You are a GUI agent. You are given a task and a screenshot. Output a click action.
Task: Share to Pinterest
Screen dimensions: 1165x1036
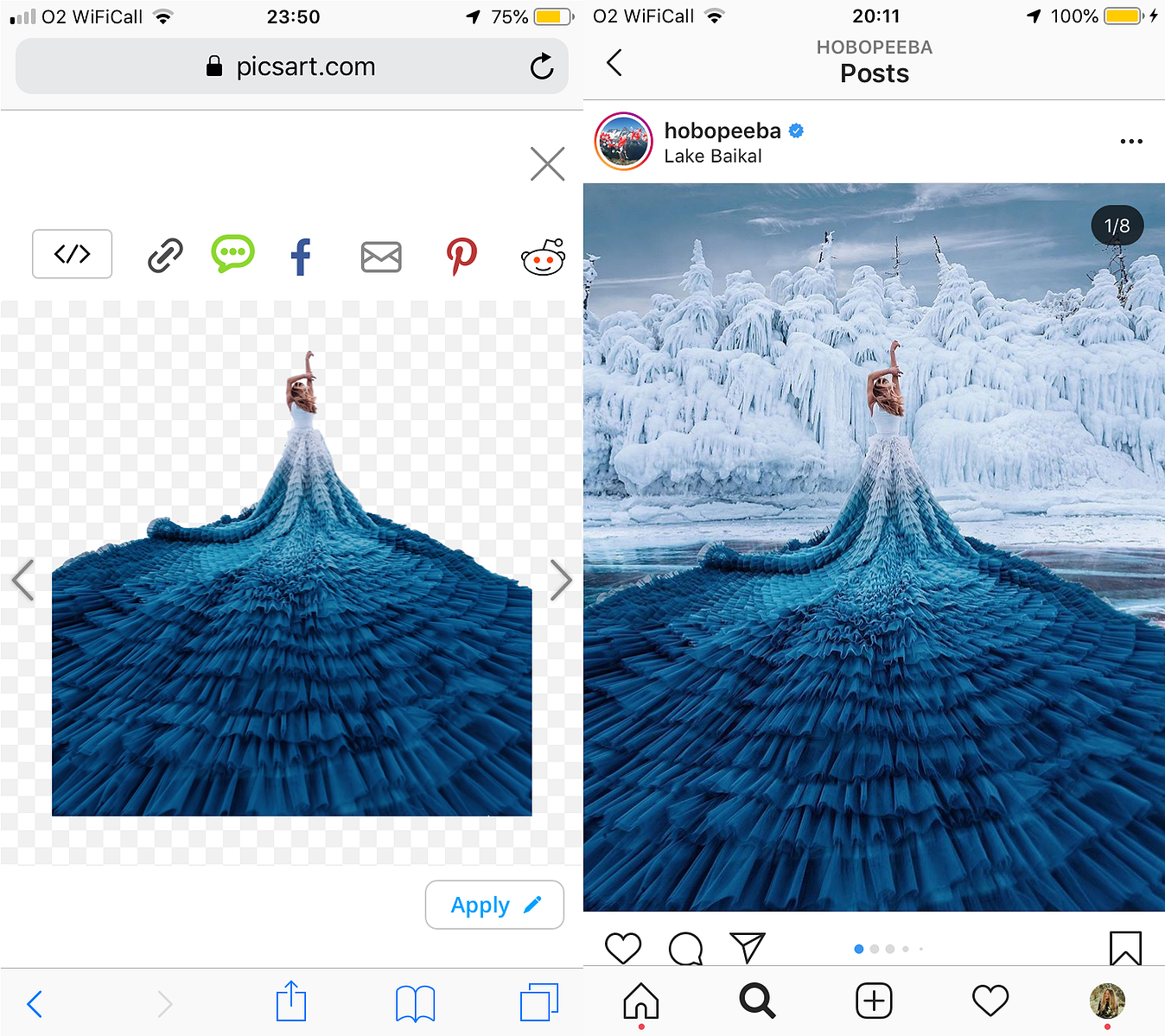tap(462, 257)
